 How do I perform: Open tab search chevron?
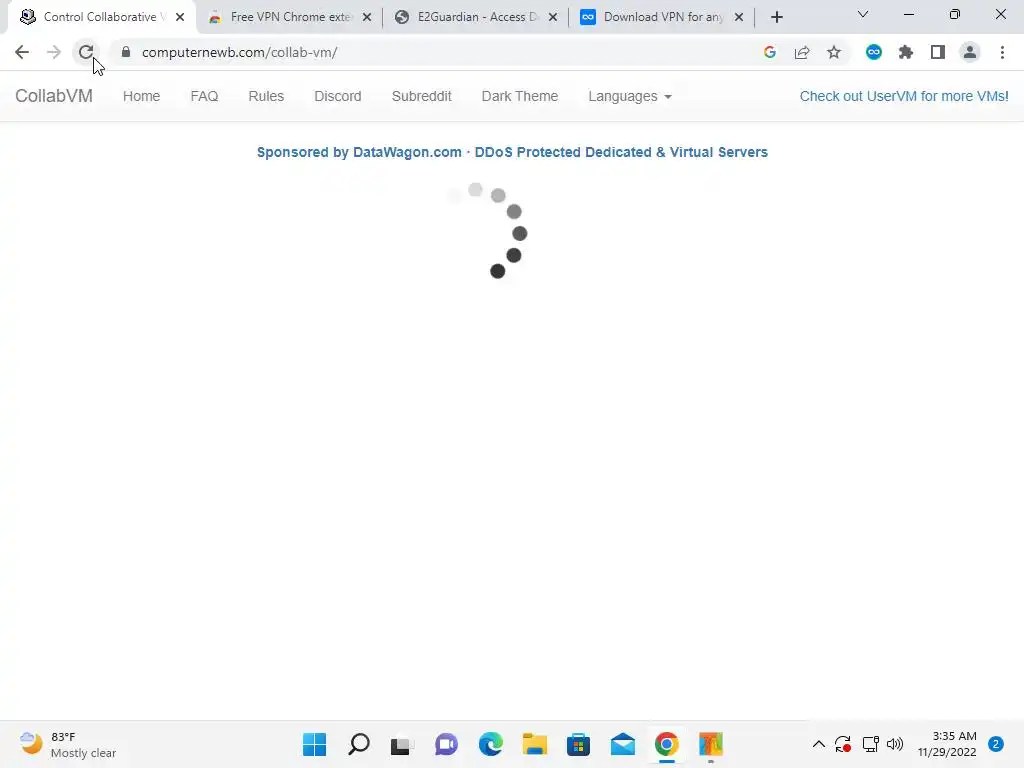863,14
